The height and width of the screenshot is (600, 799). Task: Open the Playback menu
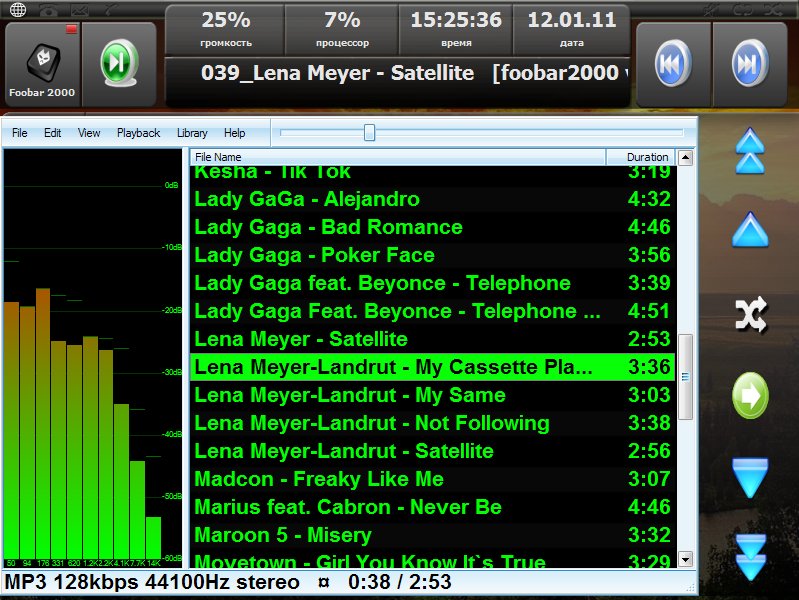click(x=139, y=133)
